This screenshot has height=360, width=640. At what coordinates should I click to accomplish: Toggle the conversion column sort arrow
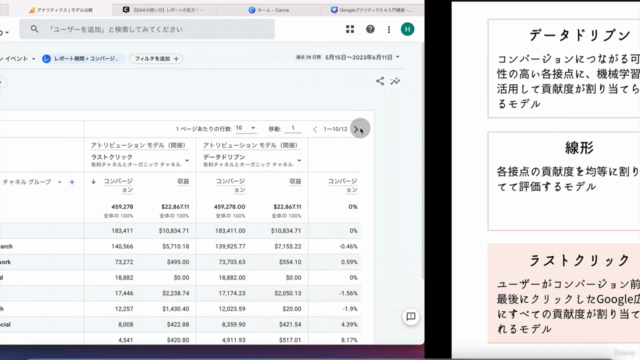click(93, 181)
